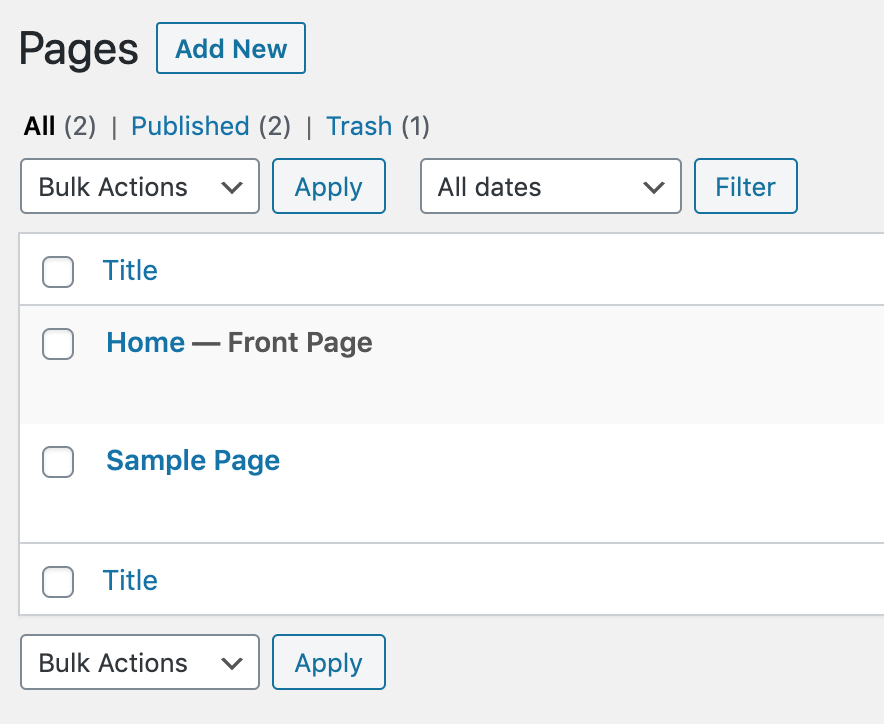Screen dimensions: 884x724
Task: Check the box beside the Home page
Action: pyautogui.click(x=58, y=344)
